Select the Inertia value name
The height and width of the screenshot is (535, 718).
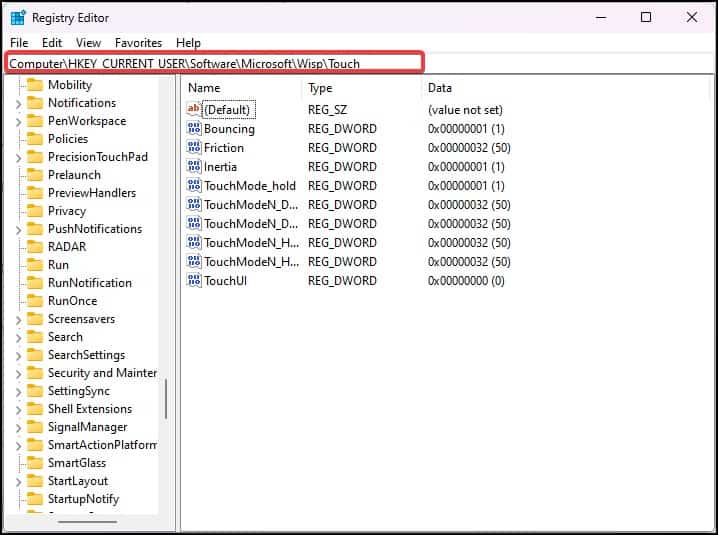tap(220, 167)
